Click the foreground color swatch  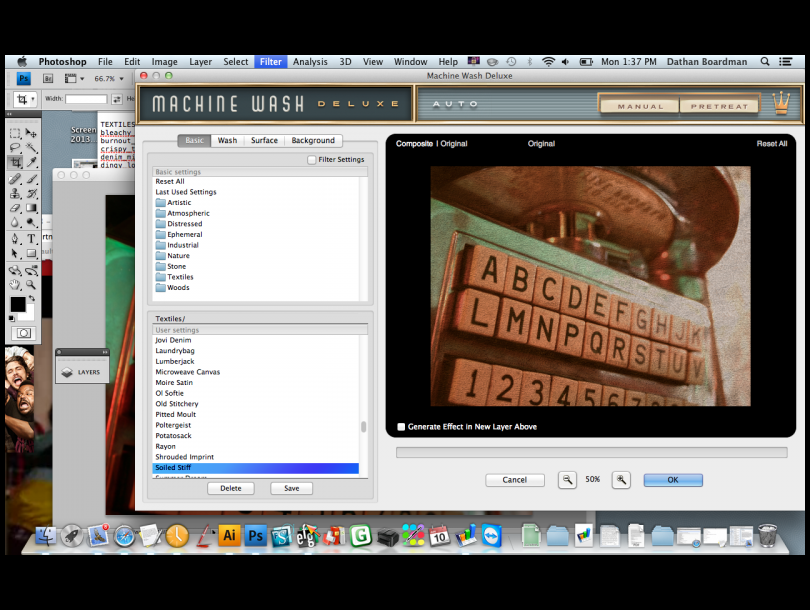click(x=18, y=304)
